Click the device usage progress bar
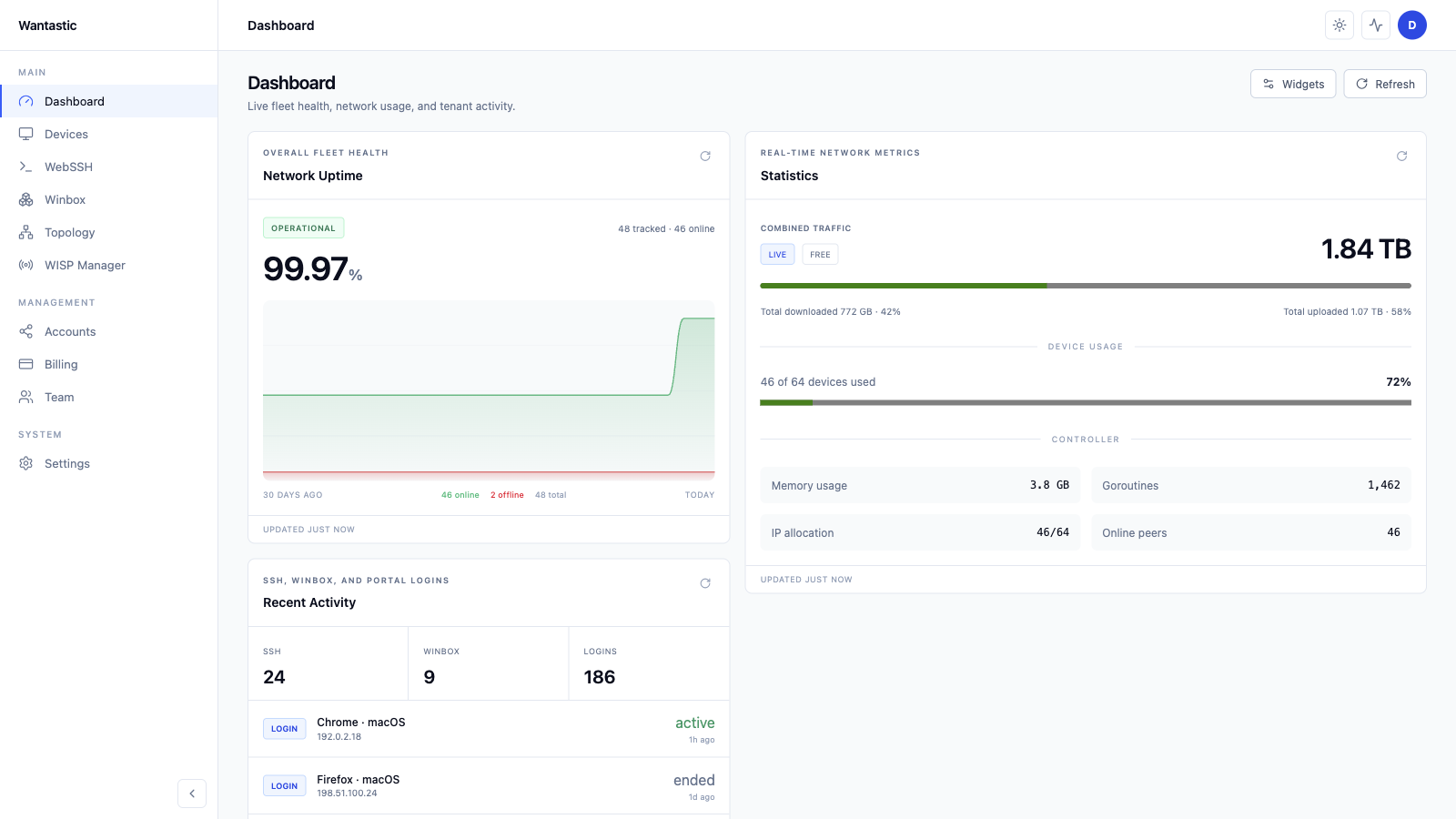Screen dimensions: 1456x819 [x=1086, y=402]
